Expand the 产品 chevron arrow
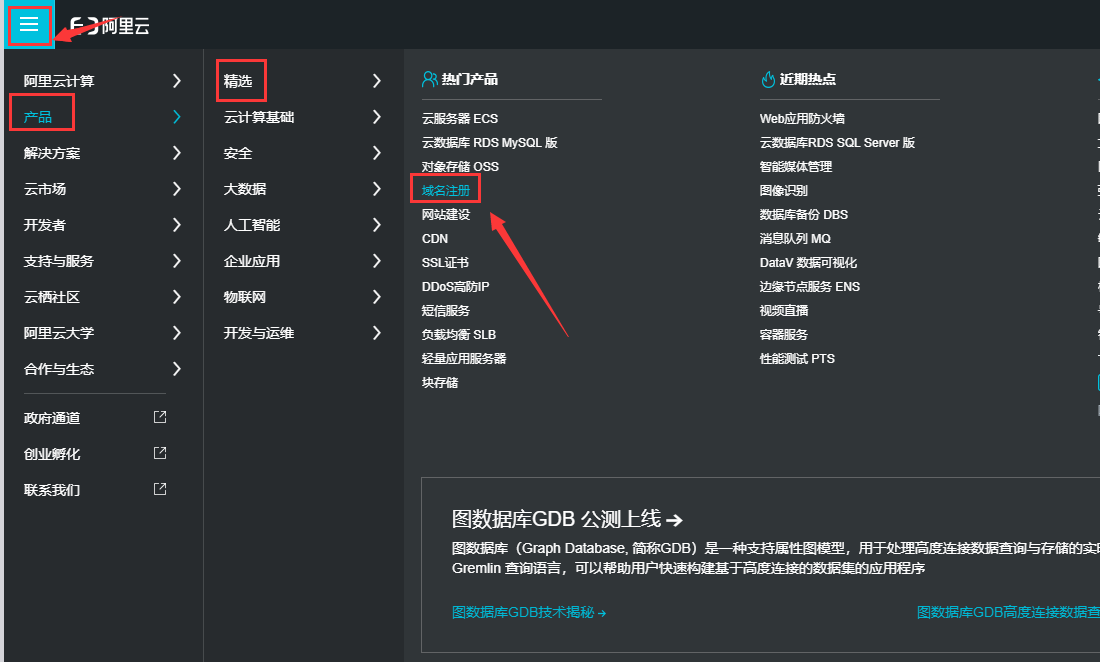 tap(177, 116)
